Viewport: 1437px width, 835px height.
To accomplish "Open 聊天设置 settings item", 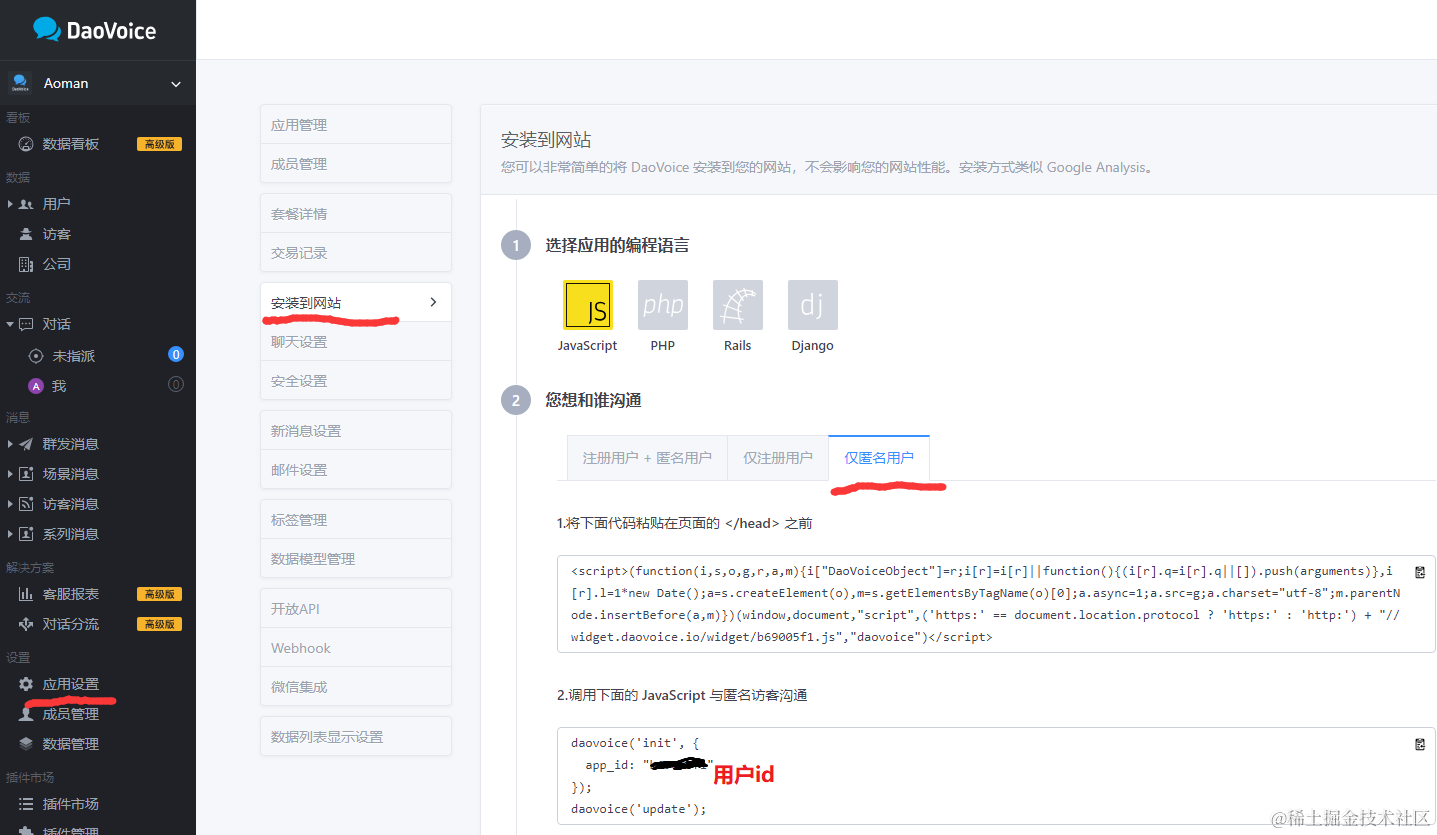I will click(x=355, y=342).
